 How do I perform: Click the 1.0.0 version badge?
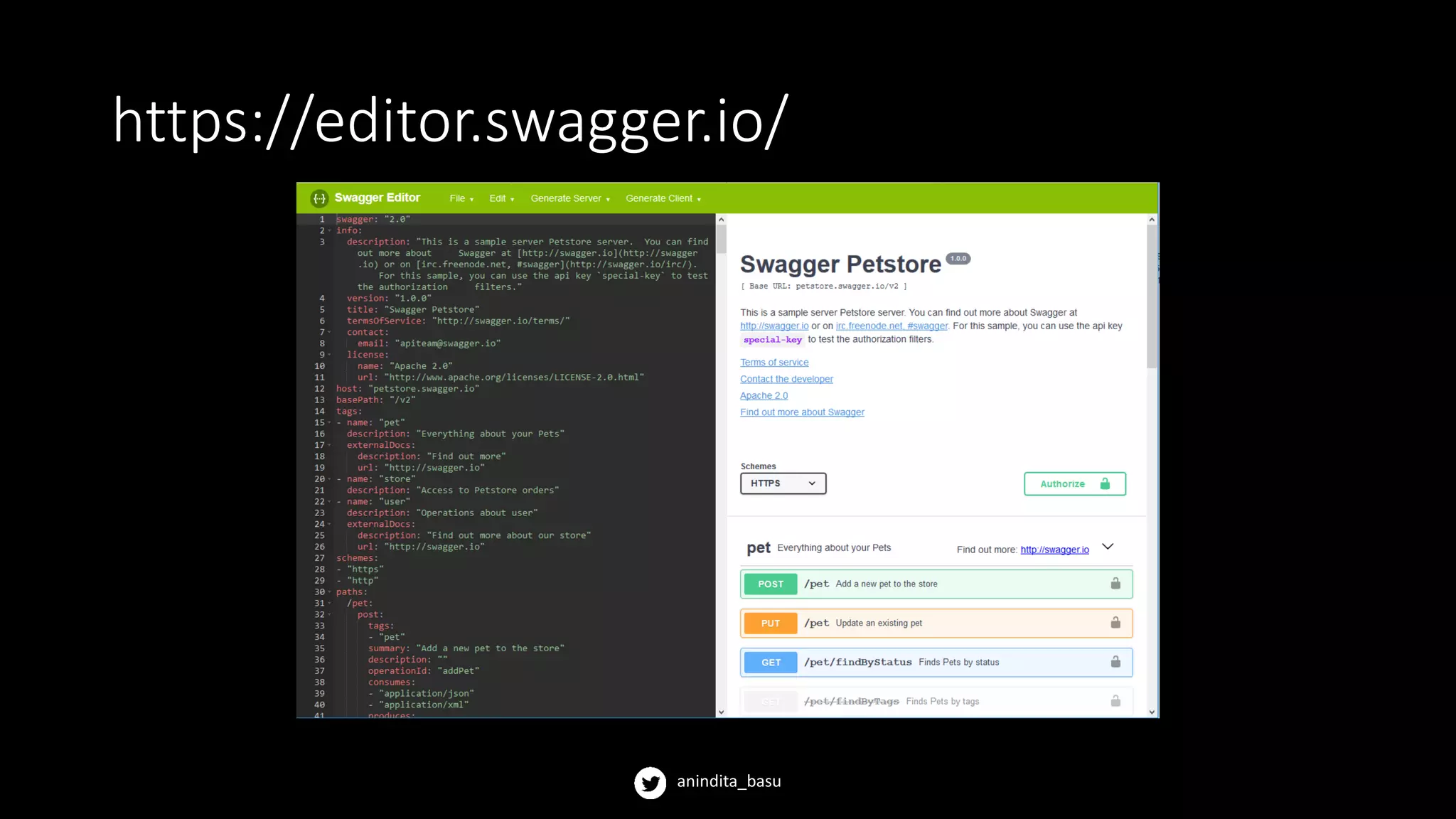958,259
